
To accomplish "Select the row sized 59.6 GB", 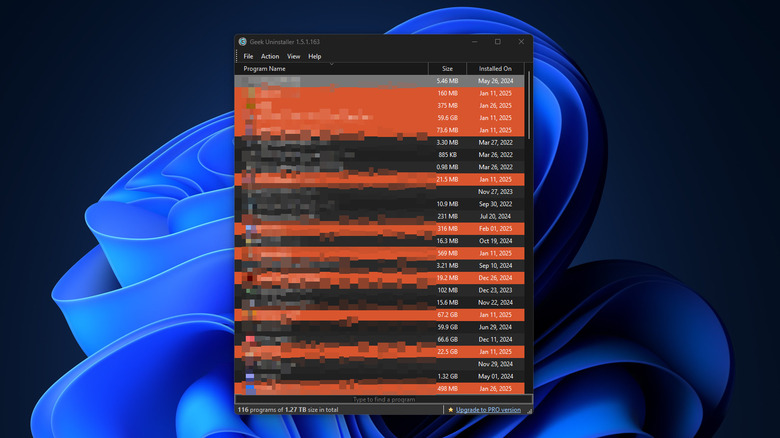I will pyautogui.click(x=380, y=117).
